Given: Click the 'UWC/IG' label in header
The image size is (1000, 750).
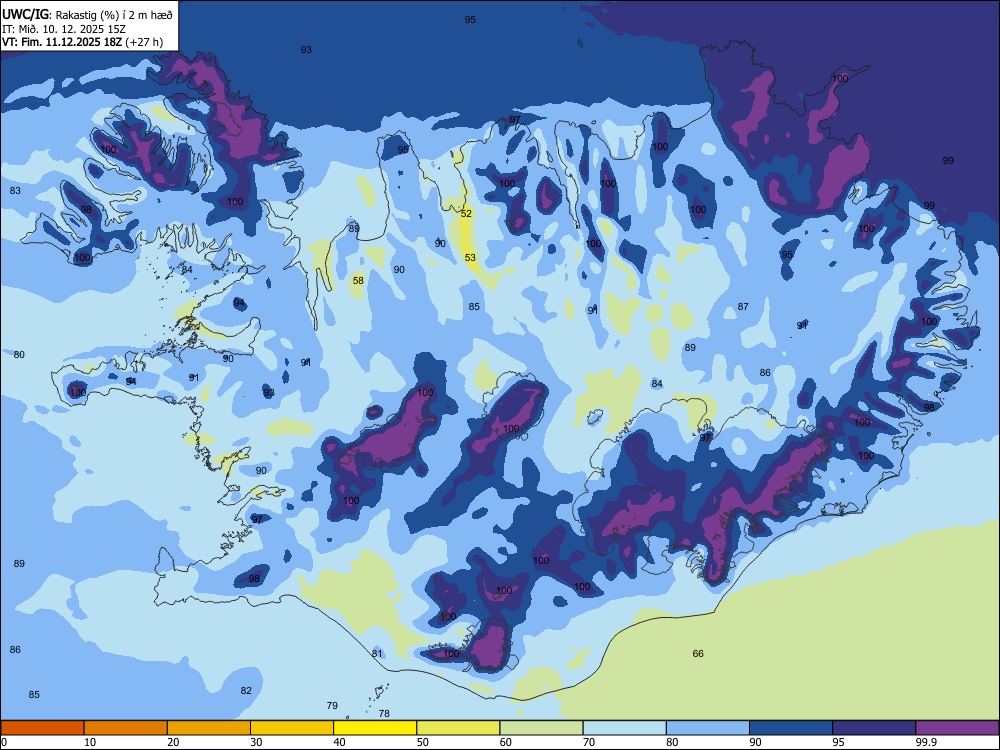Looking at the screenshot, I should 26,15.
